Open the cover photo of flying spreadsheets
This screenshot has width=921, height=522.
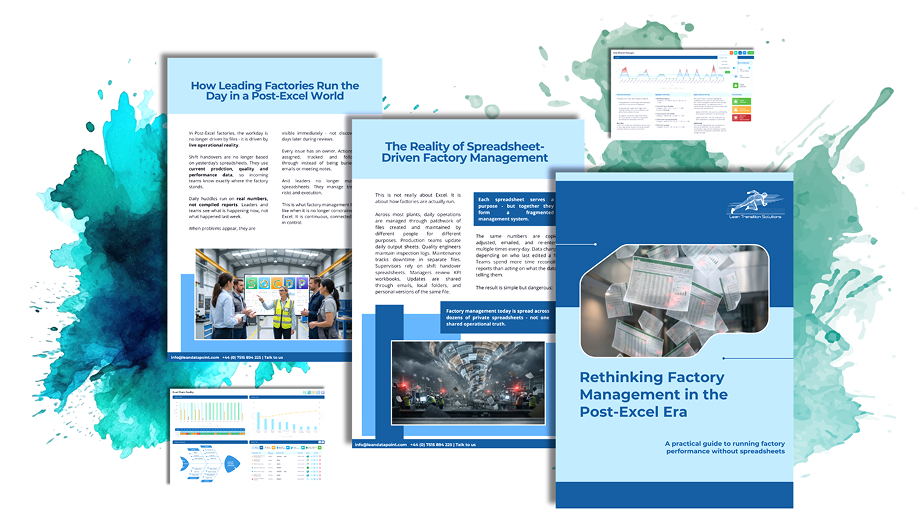[x=674, y=301]
